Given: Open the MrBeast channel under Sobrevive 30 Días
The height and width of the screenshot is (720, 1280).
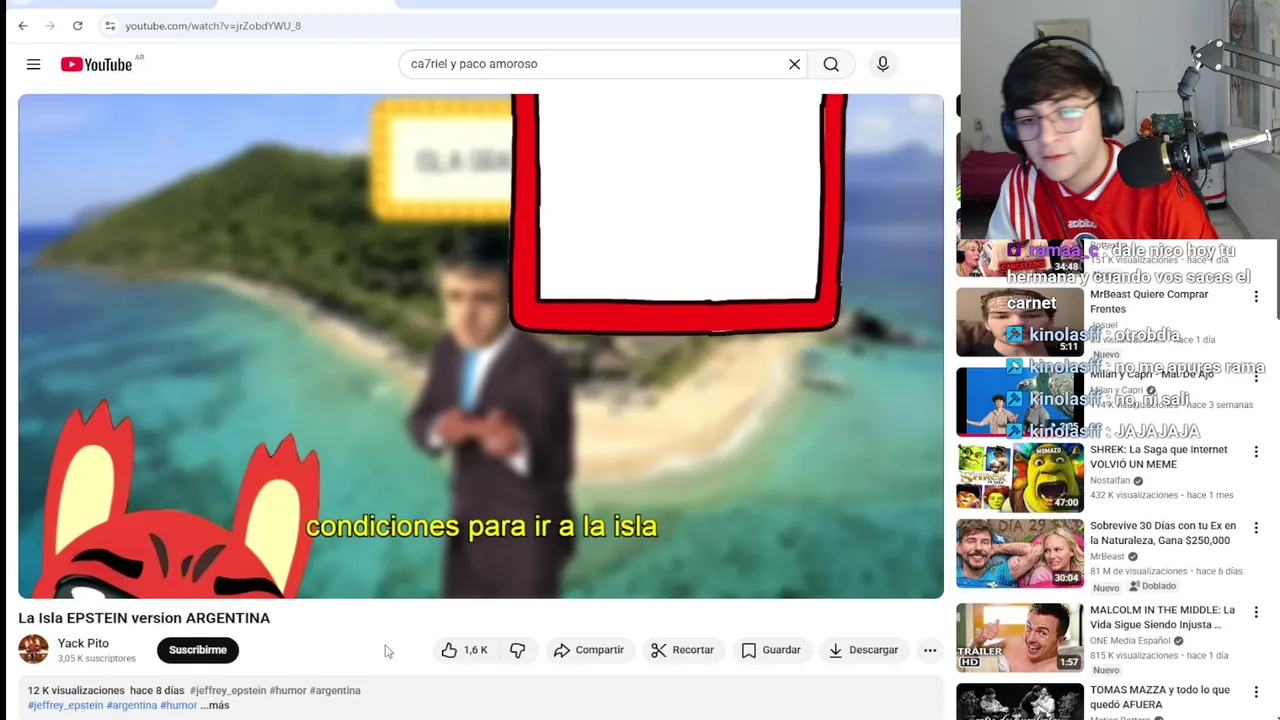Looking at the screenshot, I should pos(1107,556).
